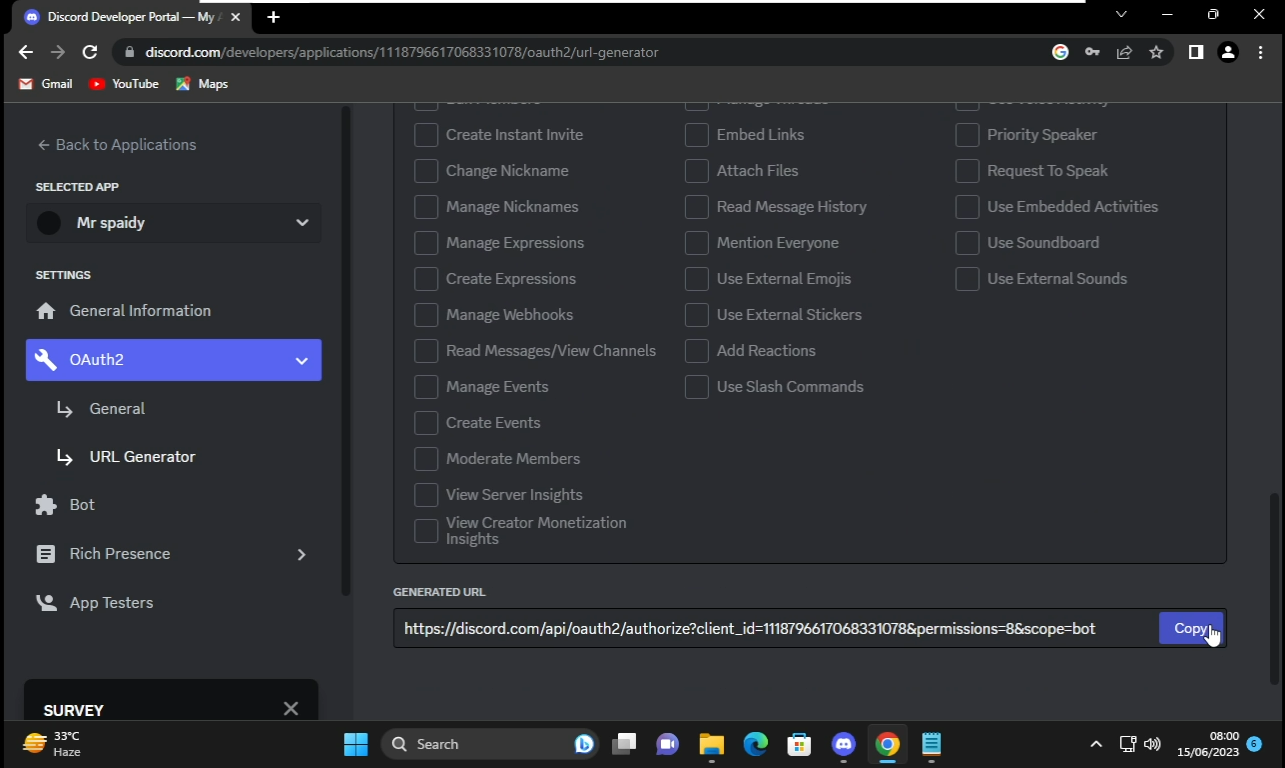This screenshot has height=768, width=1285.
Task: Copy the generated OAuth2 URL
Action: pos(1191,628)
